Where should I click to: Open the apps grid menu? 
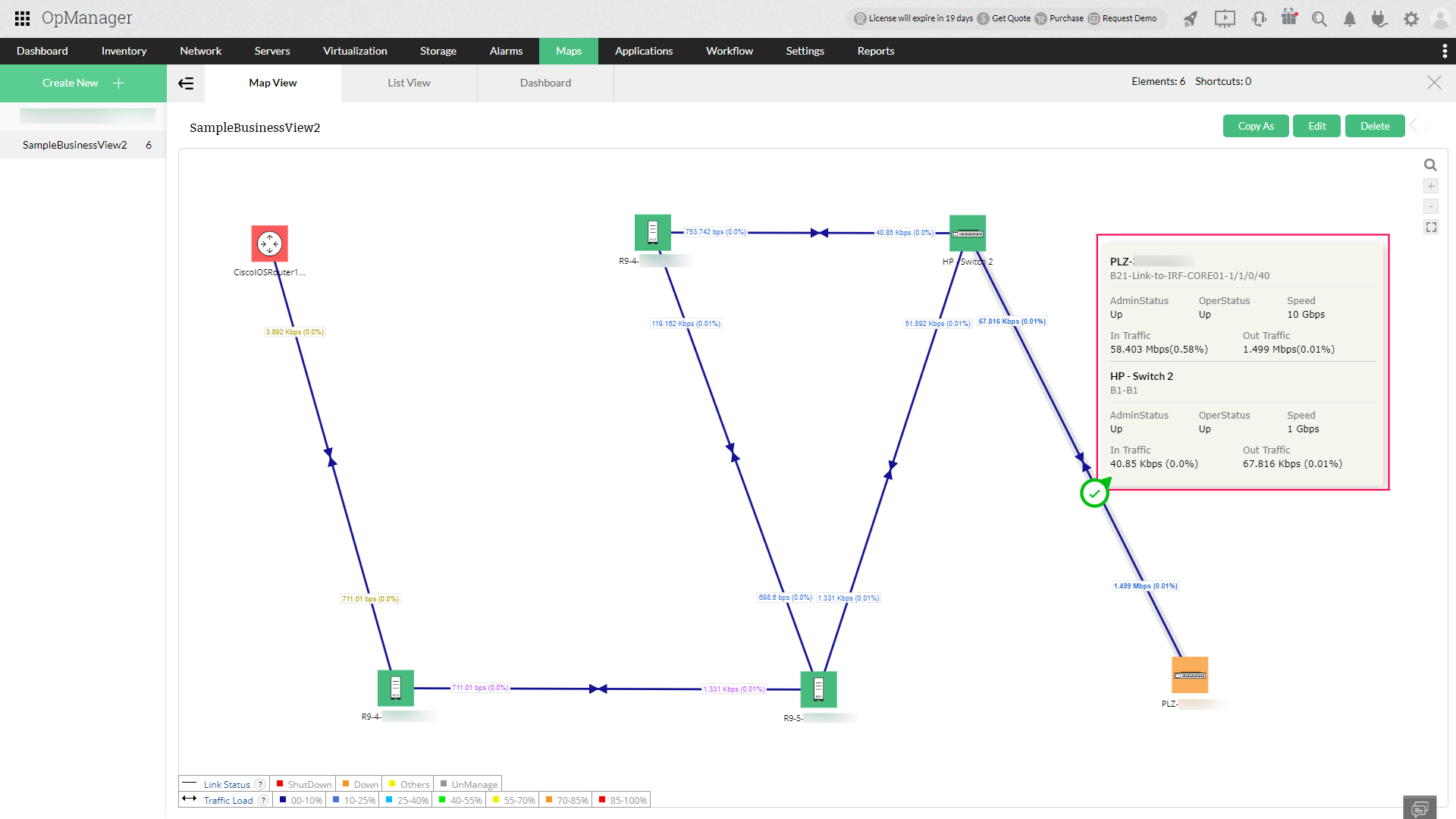click(22, 18)
